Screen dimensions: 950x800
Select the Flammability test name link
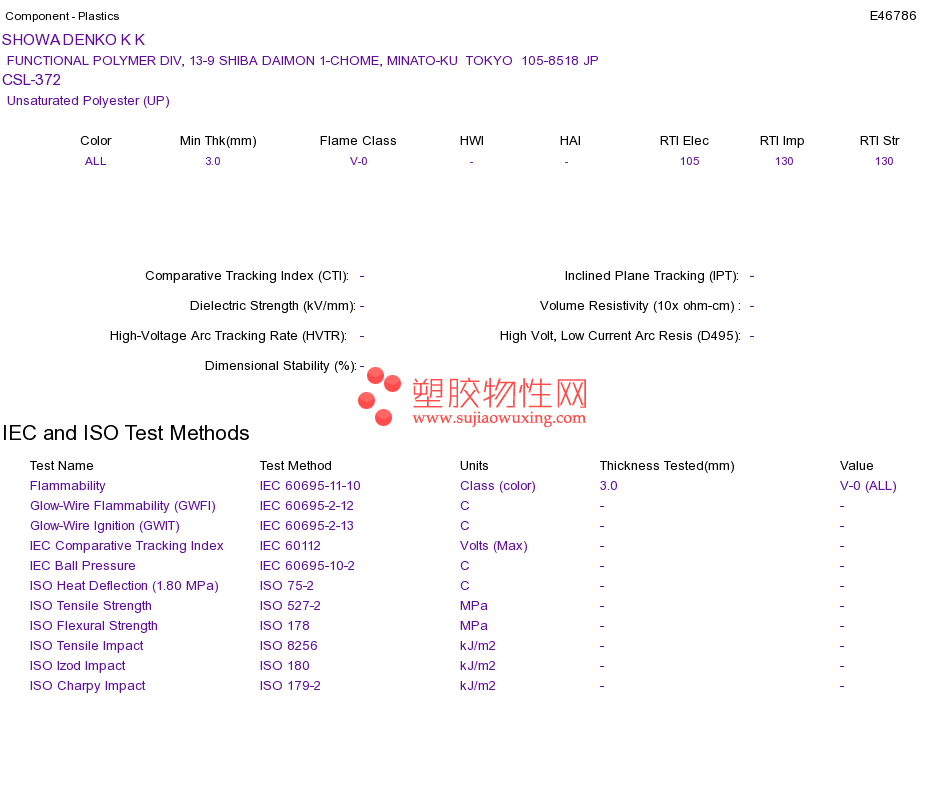(67, 486)
